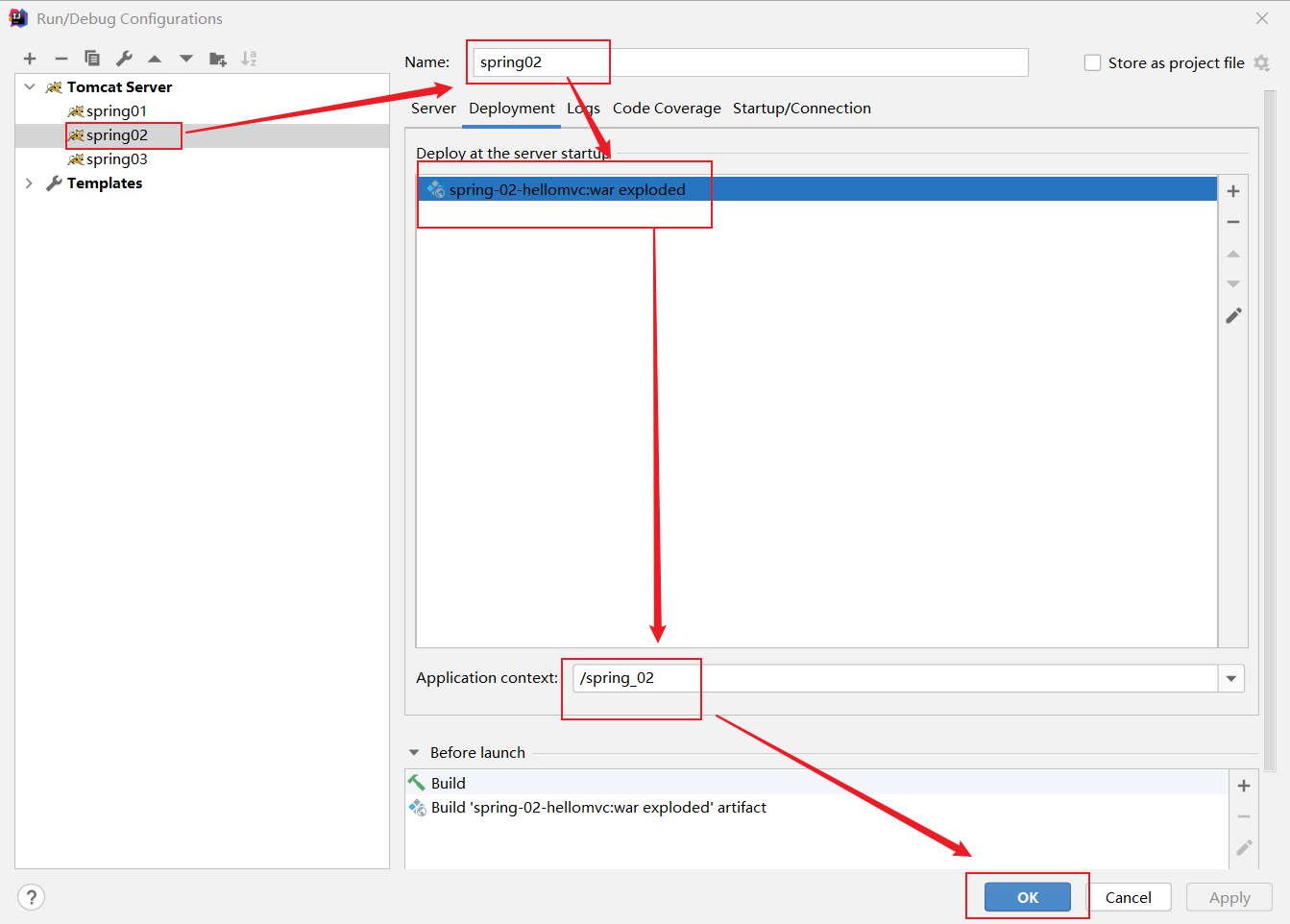Click the wrench Edit Templates icon
The height and width of the screenshot is (924, 1290).
point(124,59)
